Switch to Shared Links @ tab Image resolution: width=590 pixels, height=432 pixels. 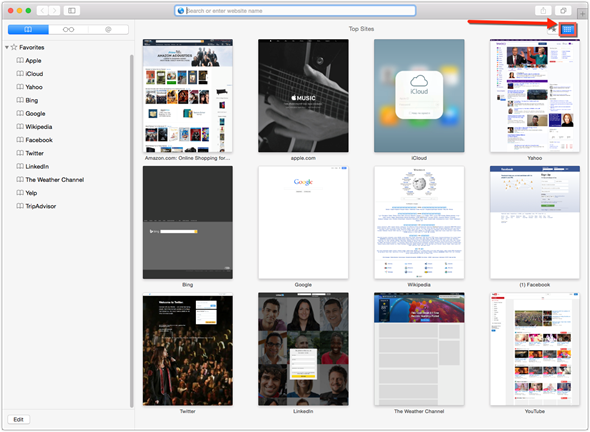pos(108,29)
